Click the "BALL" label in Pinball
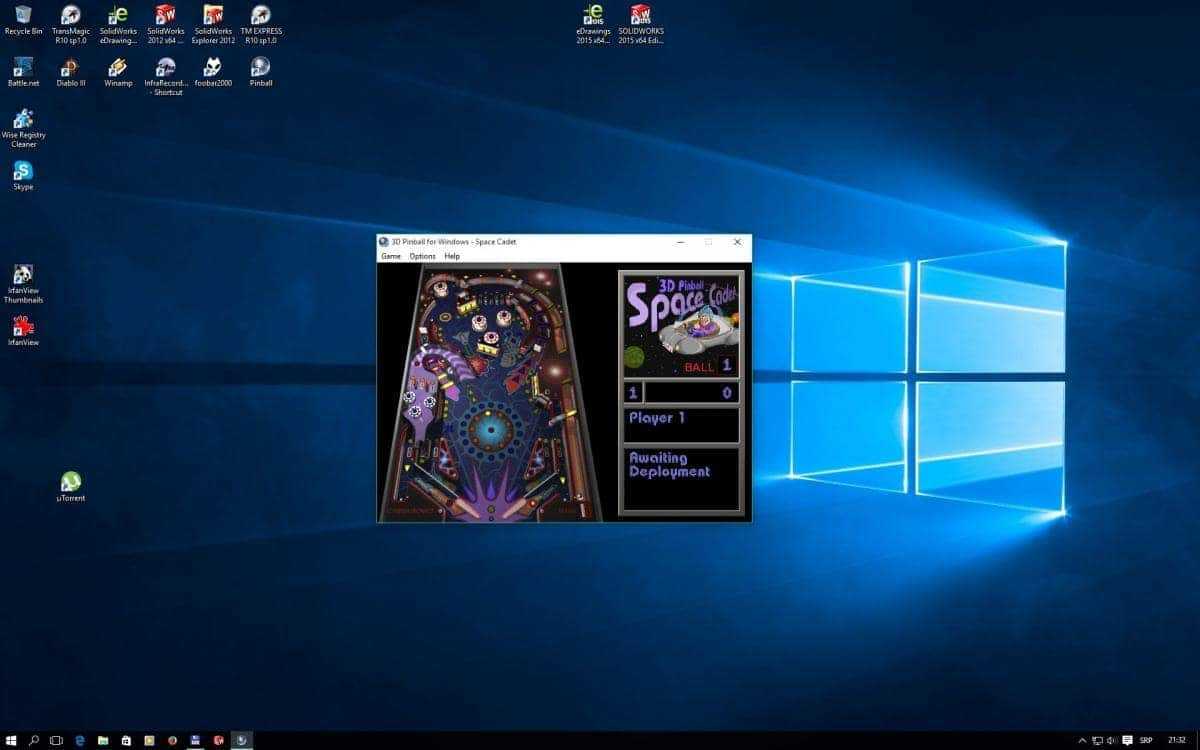The width and height of the screenshot is (1200, 750). (699, 367)
